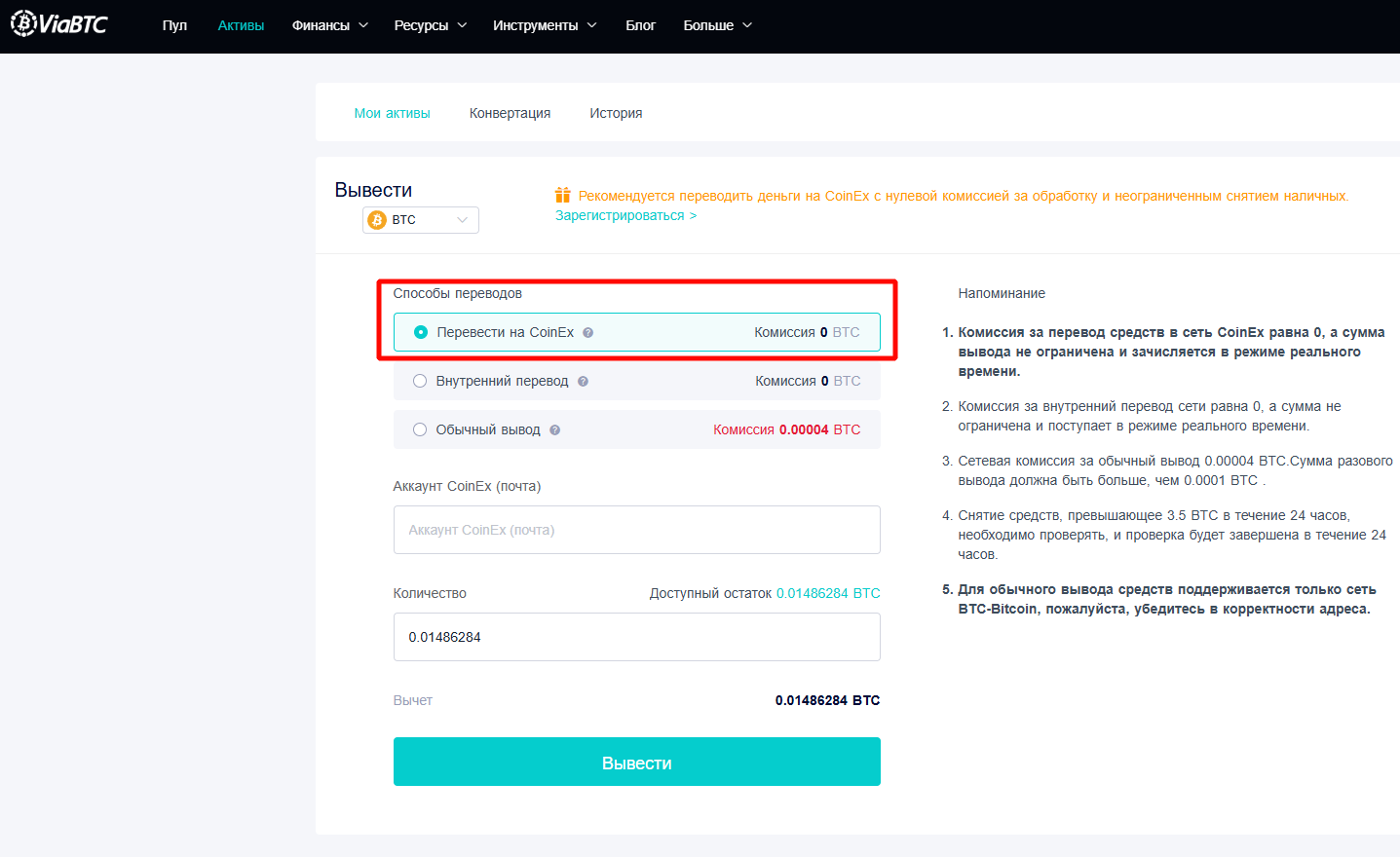The height and width of the screenshot is (857, 1400).
Task: Switch to Конвертация tab
Action: tap(510, 113)
